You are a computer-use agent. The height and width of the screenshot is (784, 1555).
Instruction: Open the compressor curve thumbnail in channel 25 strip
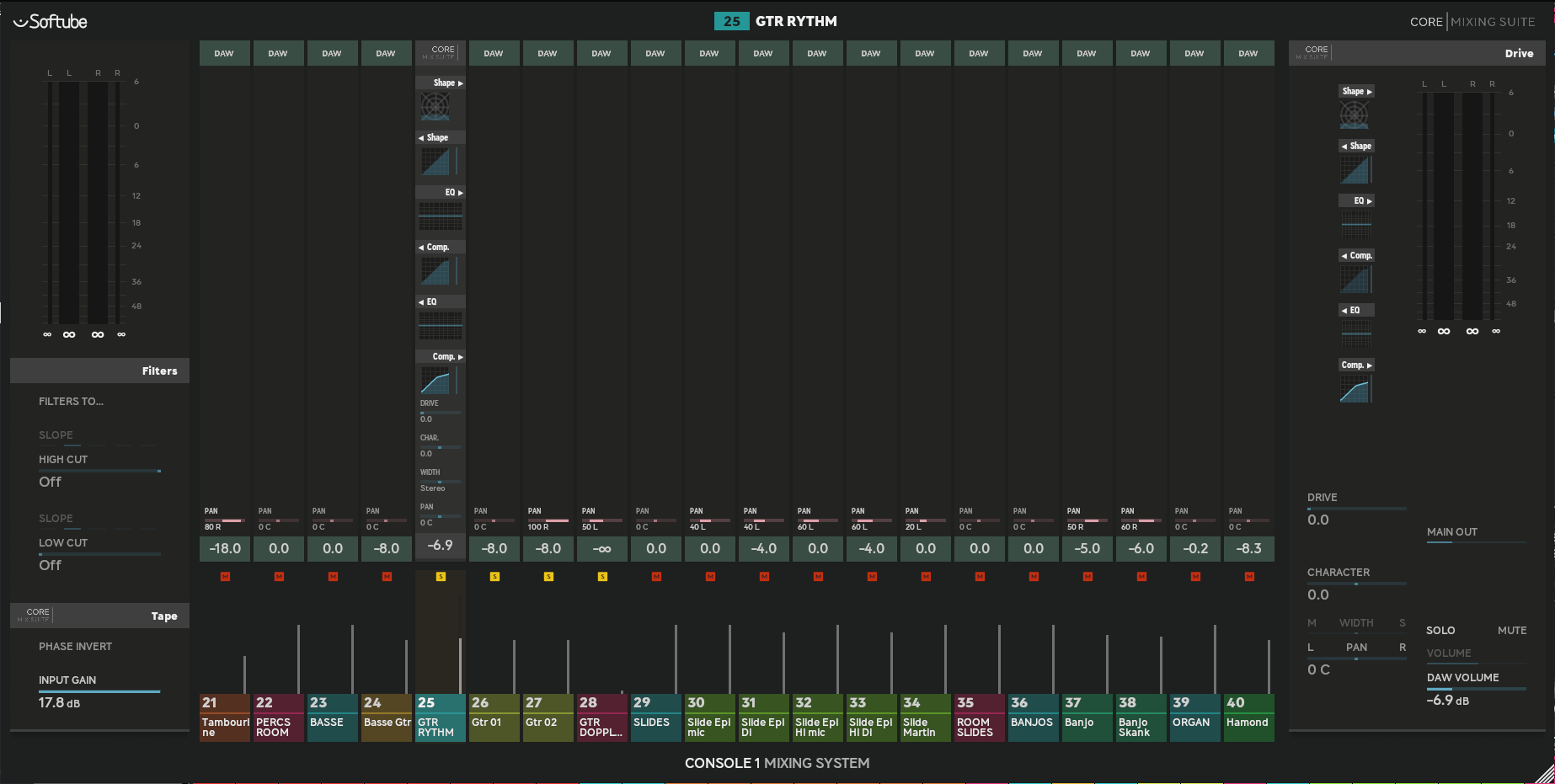[x=435, y=381]
